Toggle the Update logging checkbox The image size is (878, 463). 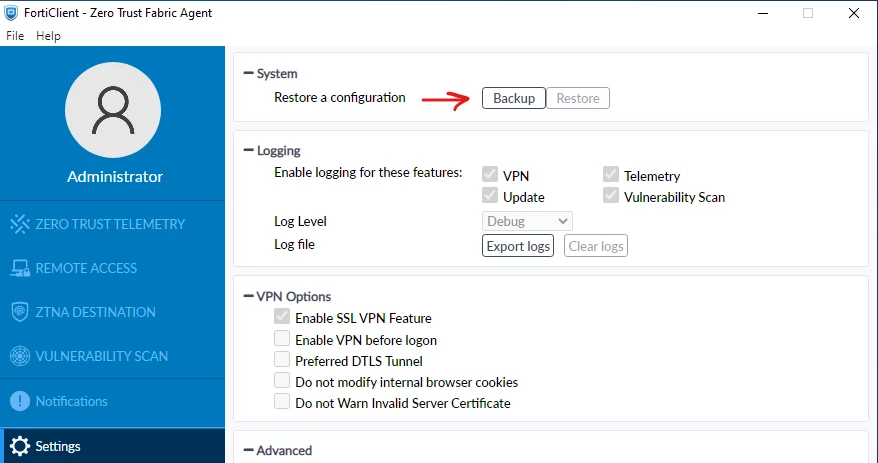click(490, 195)
